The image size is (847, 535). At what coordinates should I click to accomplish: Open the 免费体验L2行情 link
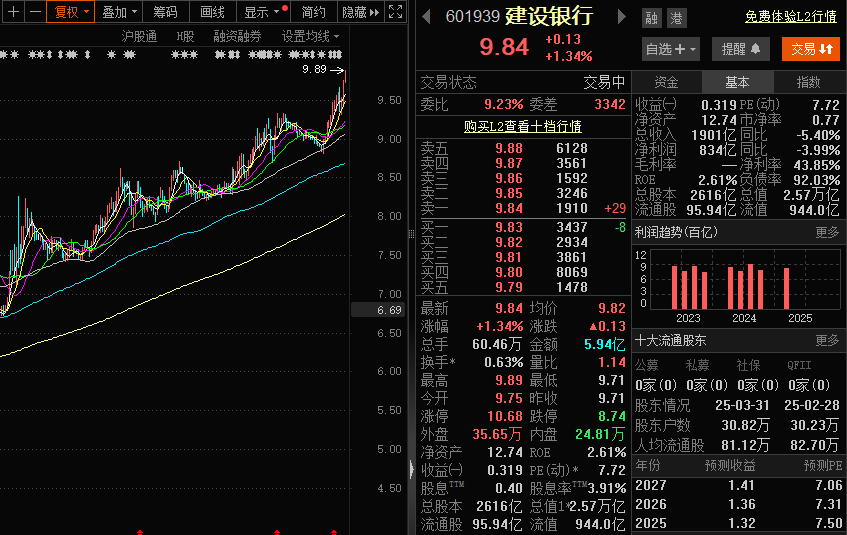point(791,17)
